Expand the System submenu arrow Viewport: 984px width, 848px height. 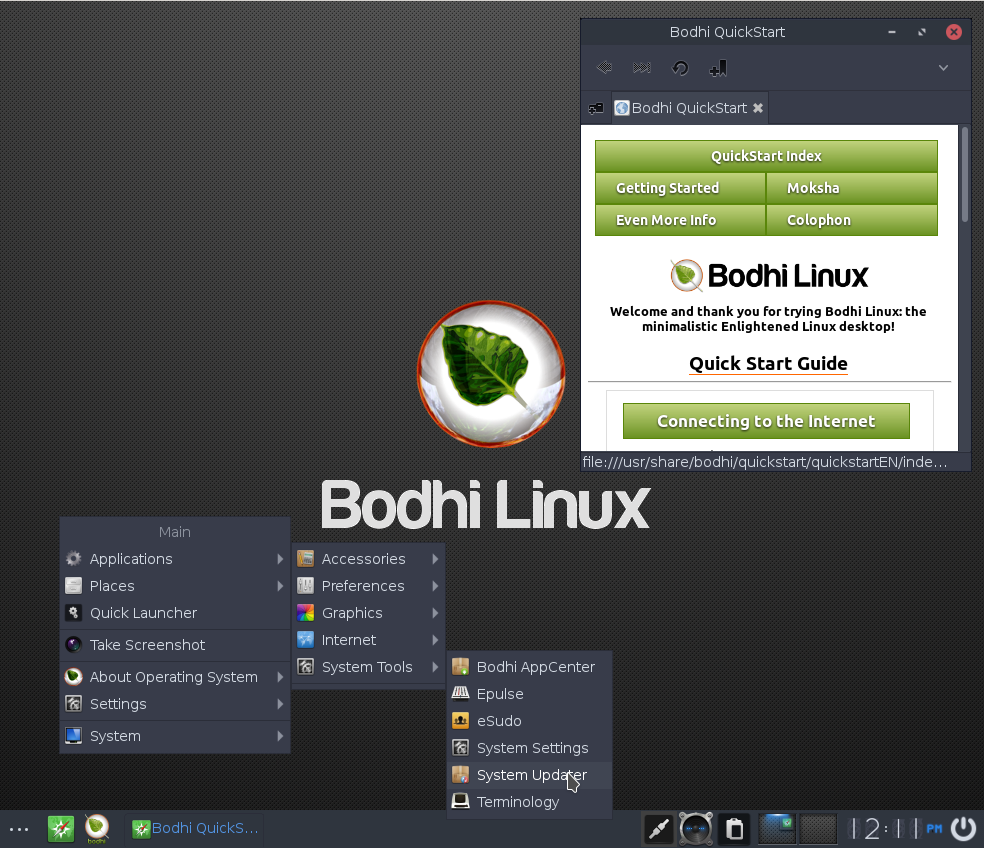tap(280, 736)
